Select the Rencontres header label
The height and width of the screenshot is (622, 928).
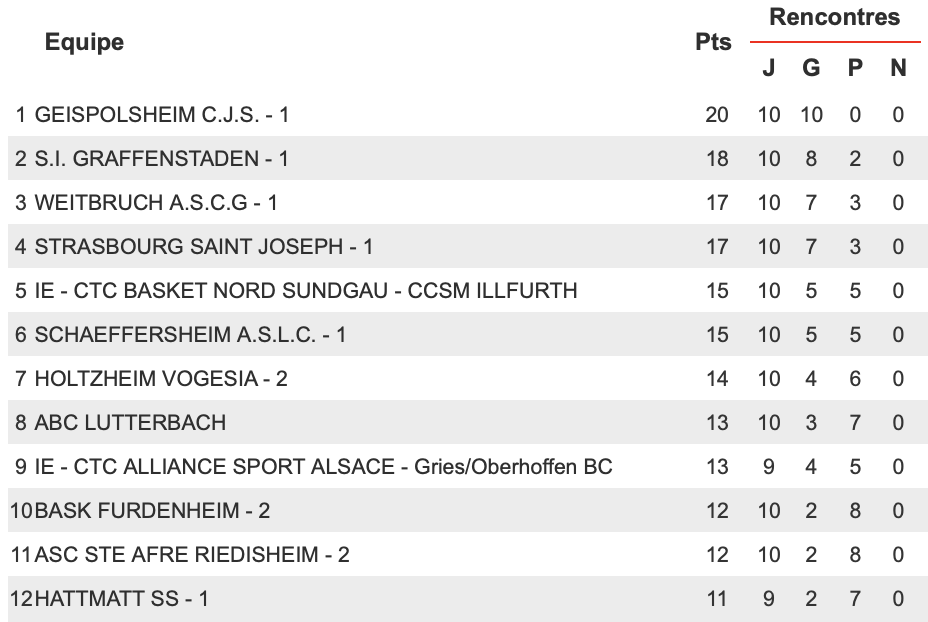pos(834,17)
